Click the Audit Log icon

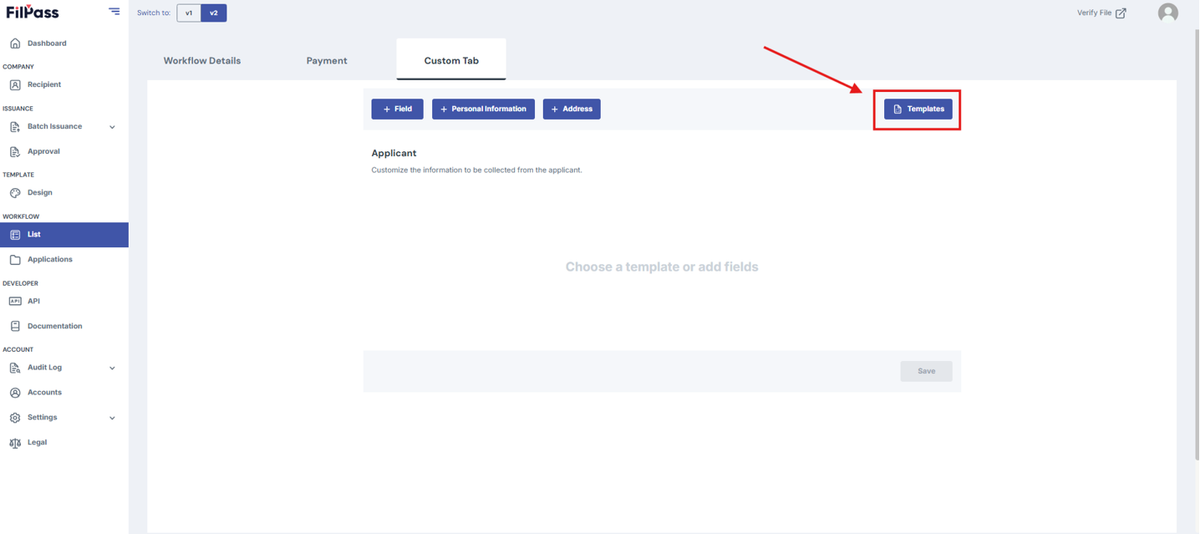click(x=15, y=368)
